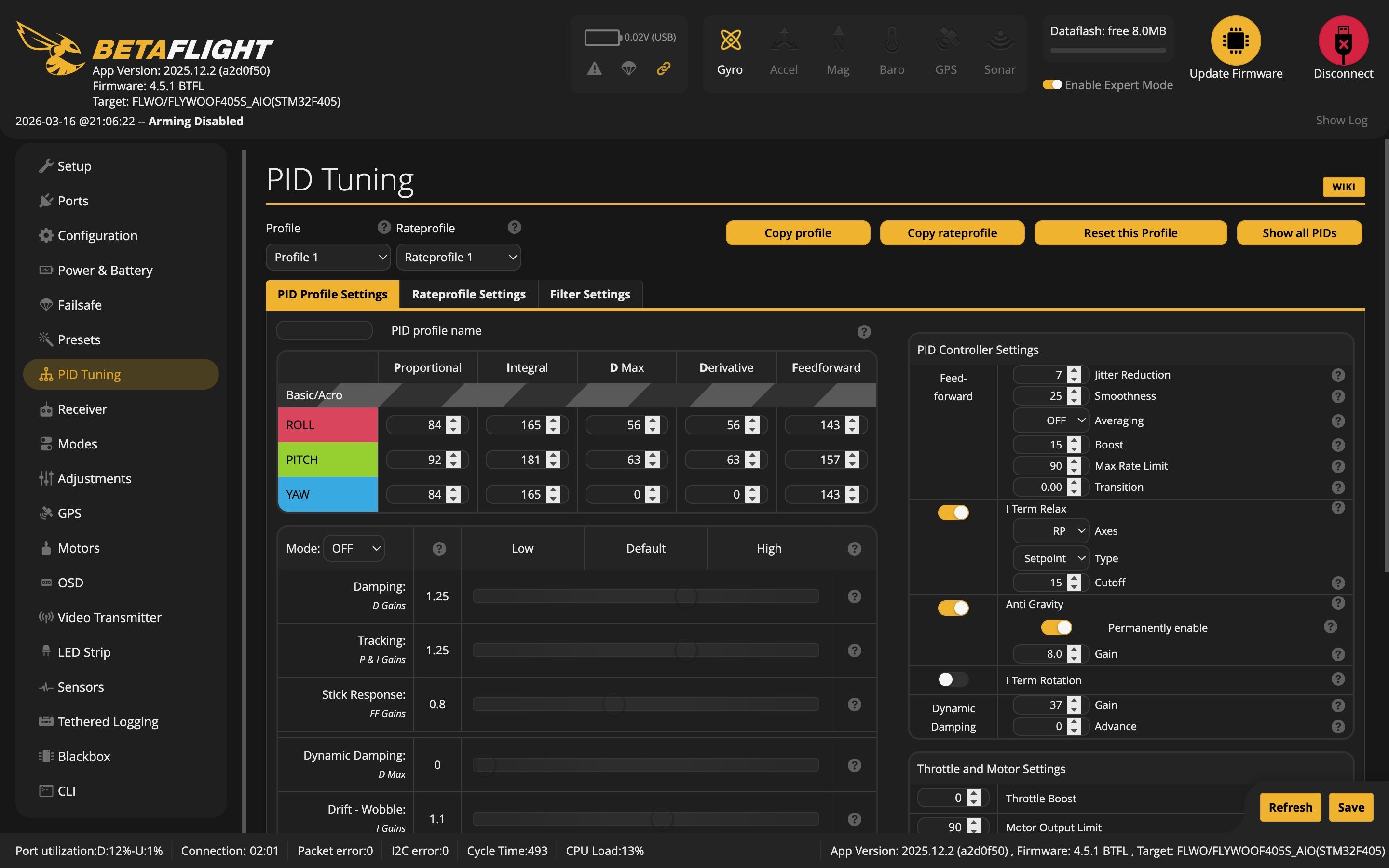Click the Update Firmware chip icon
This screenshot has width=1389, height=868.
pyautogui.click(x=1235, y=40)
